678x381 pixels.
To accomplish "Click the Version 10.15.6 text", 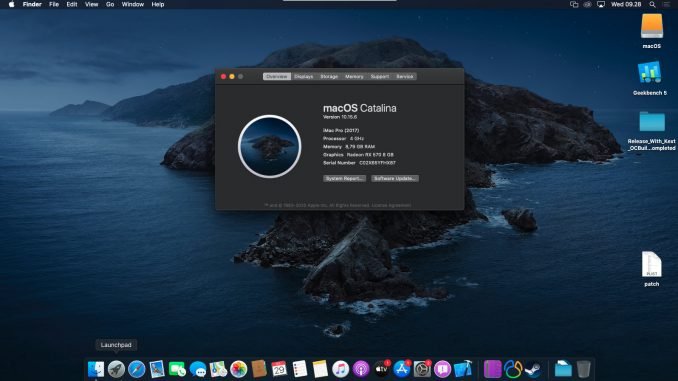I will (x=340, y=117).
